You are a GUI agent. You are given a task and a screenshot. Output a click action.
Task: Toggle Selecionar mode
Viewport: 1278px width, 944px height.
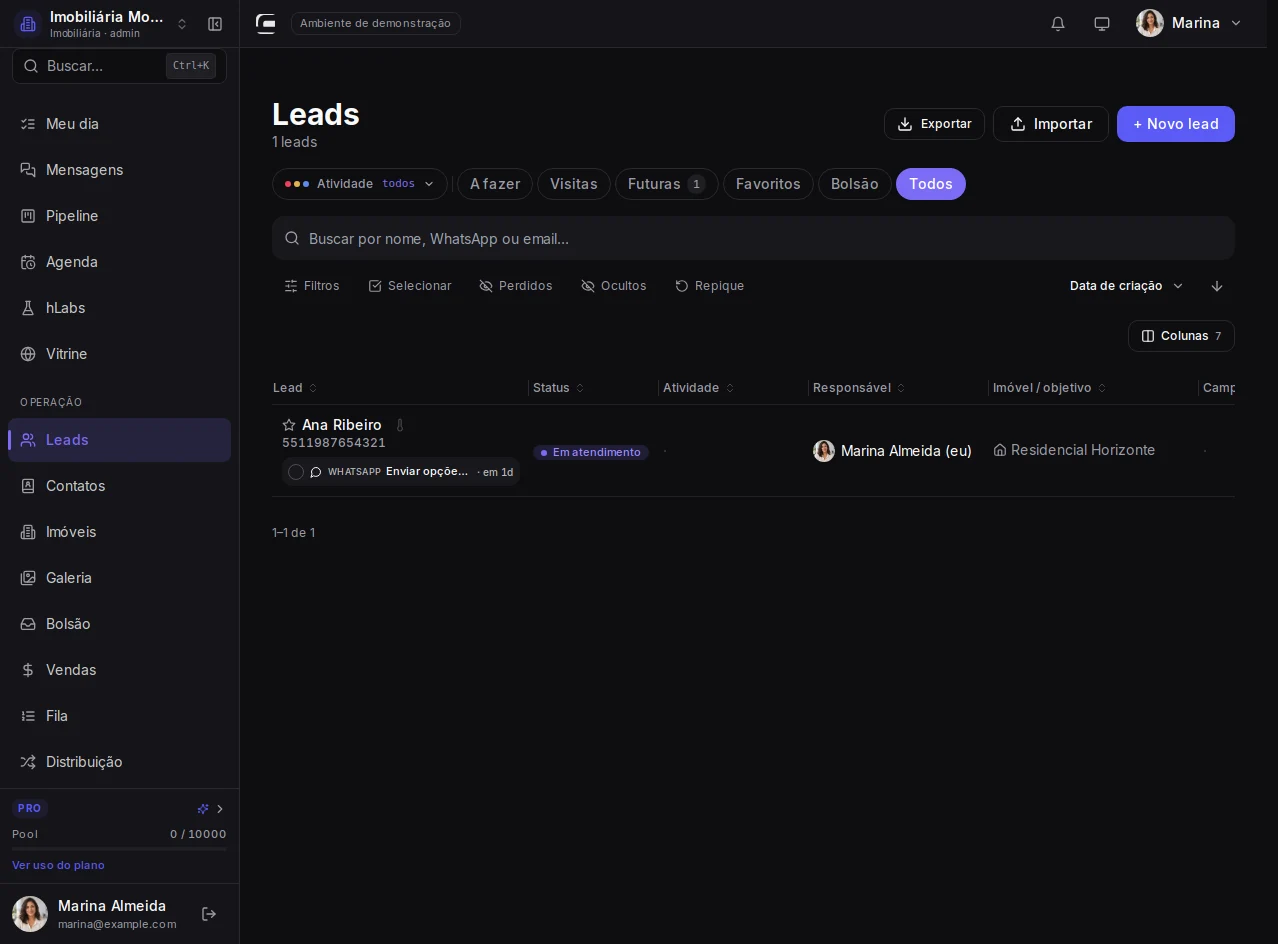[410, 286]
